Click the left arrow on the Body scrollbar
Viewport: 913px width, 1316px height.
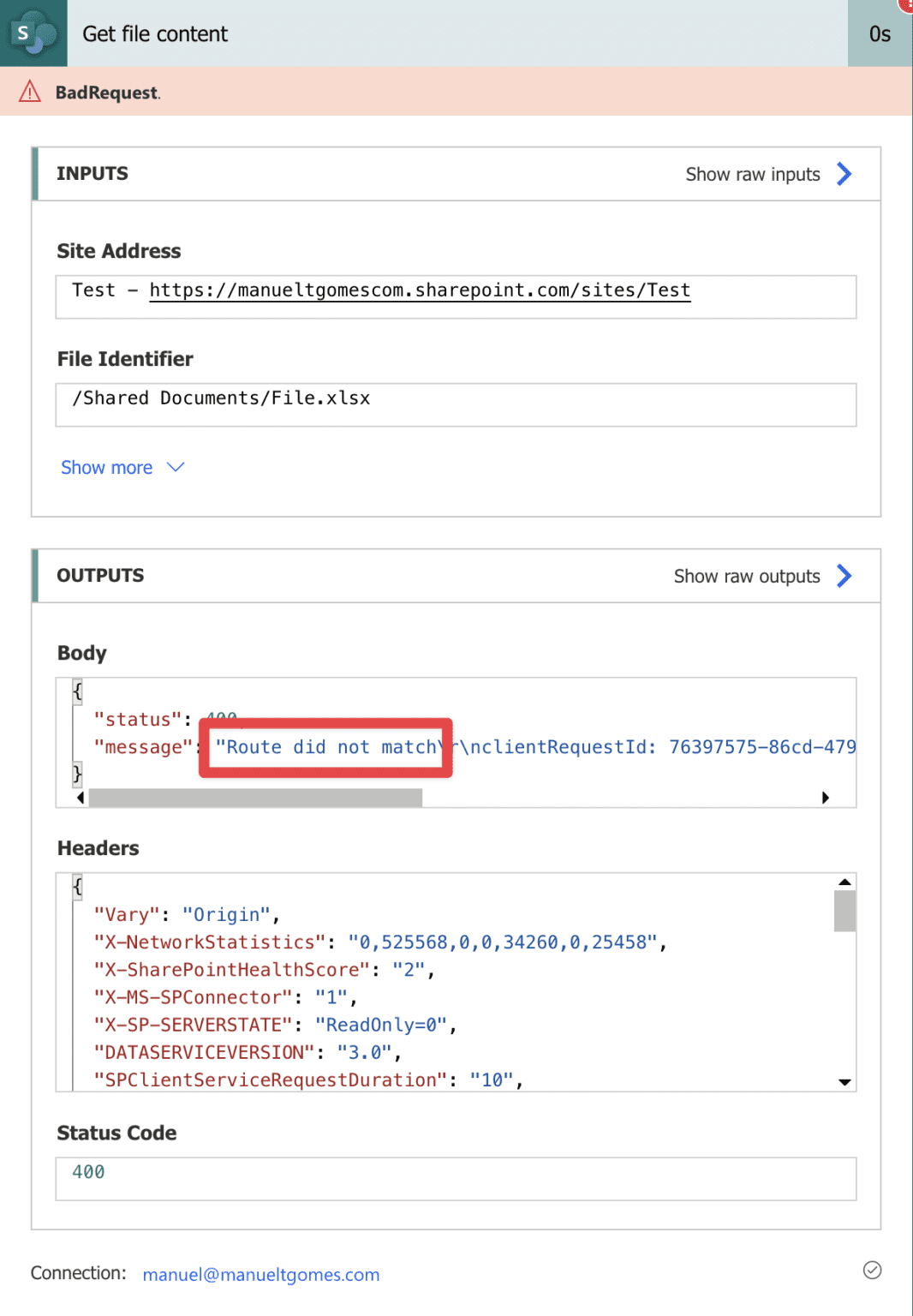[x=79, y=798]
